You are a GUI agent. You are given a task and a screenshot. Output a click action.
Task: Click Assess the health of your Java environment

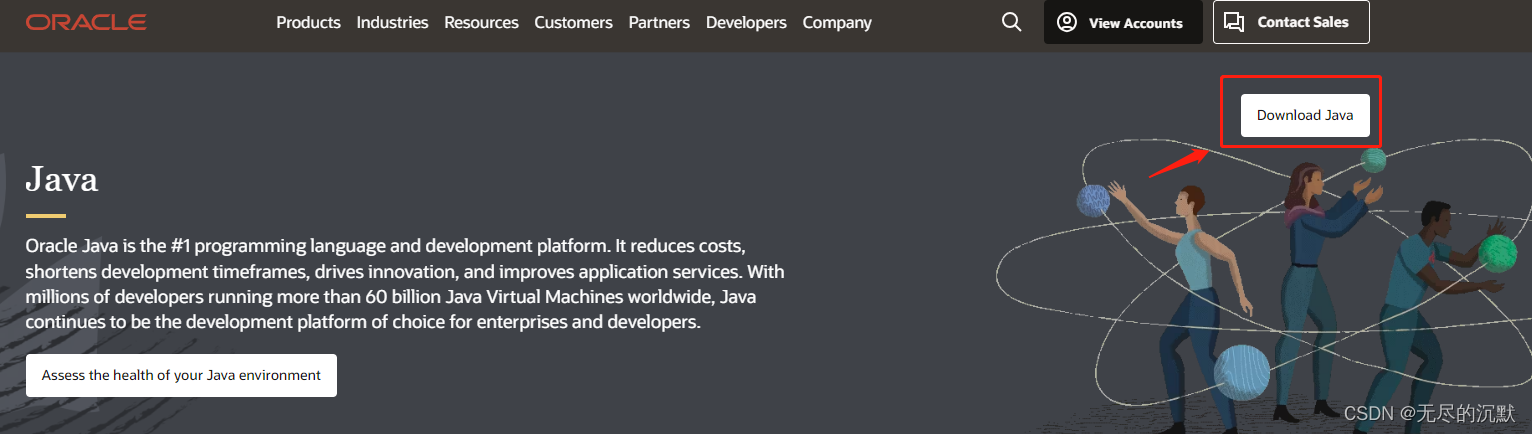point(181,375)
